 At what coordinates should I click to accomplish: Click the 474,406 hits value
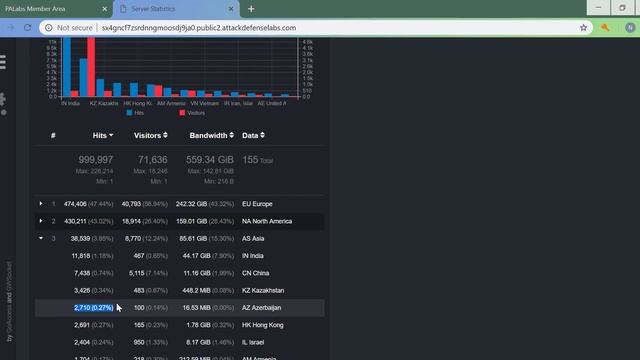click(75, 204)
